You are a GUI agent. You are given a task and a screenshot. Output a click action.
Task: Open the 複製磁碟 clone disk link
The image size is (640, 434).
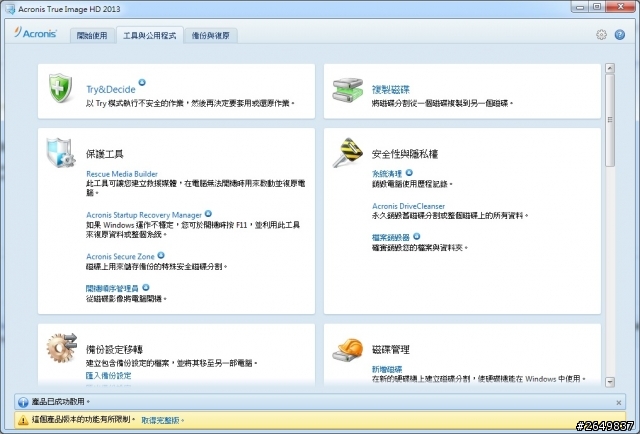[x=391, y=89]
